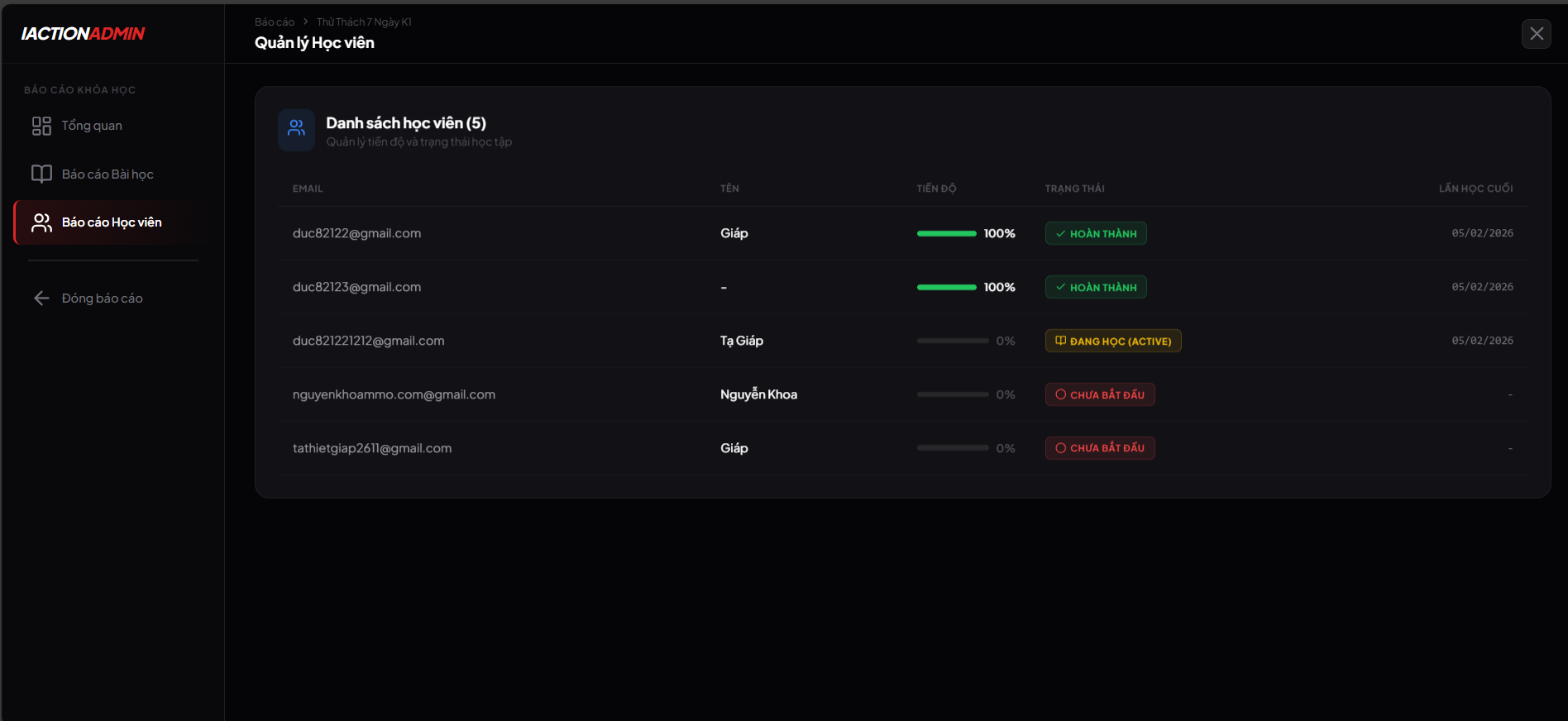Image resolution: width=1568 pixels, height=721 pixels.
Task: Click the Hoàn thành badge for duc82123@gmail.com
Action: pyautogui.click(x=1095, y=288)
